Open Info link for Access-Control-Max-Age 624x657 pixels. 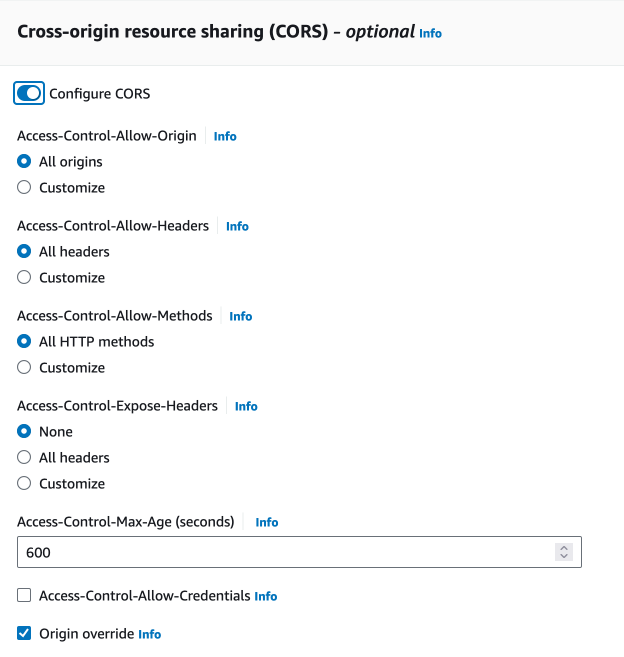point(267,522)
